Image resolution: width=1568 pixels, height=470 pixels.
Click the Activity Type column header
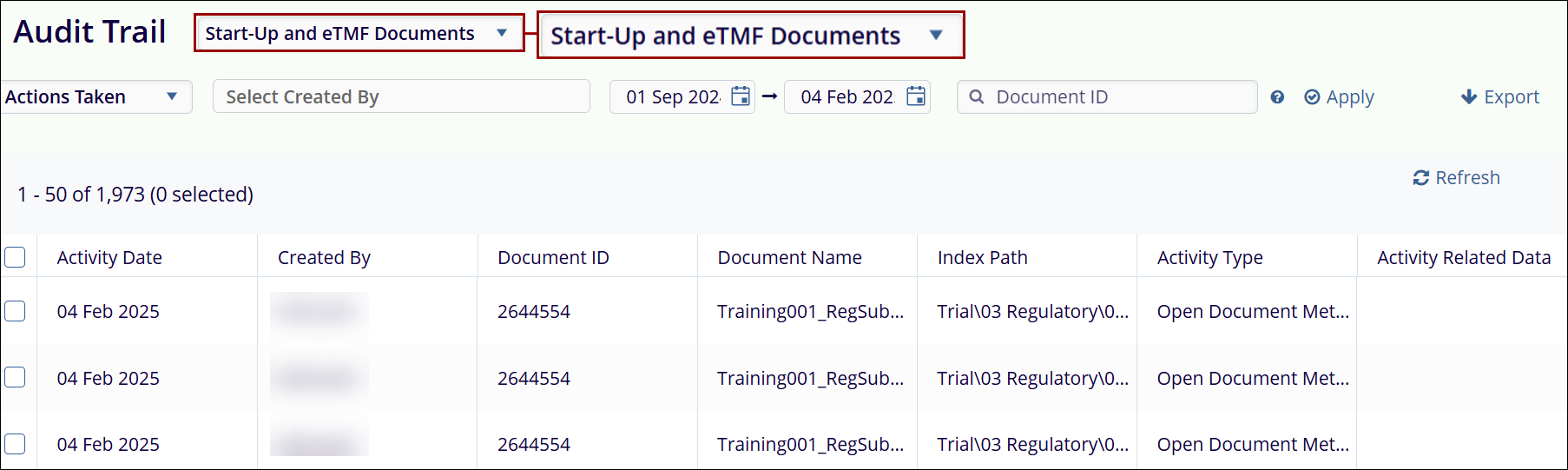click(1209, 258)
